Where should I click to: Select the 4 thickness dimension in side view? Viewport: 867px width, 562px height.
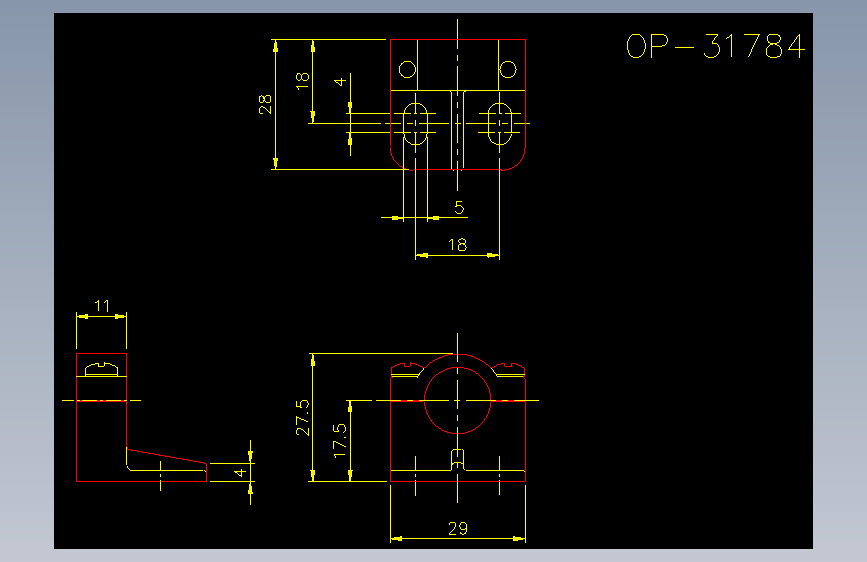coord(240,472)
